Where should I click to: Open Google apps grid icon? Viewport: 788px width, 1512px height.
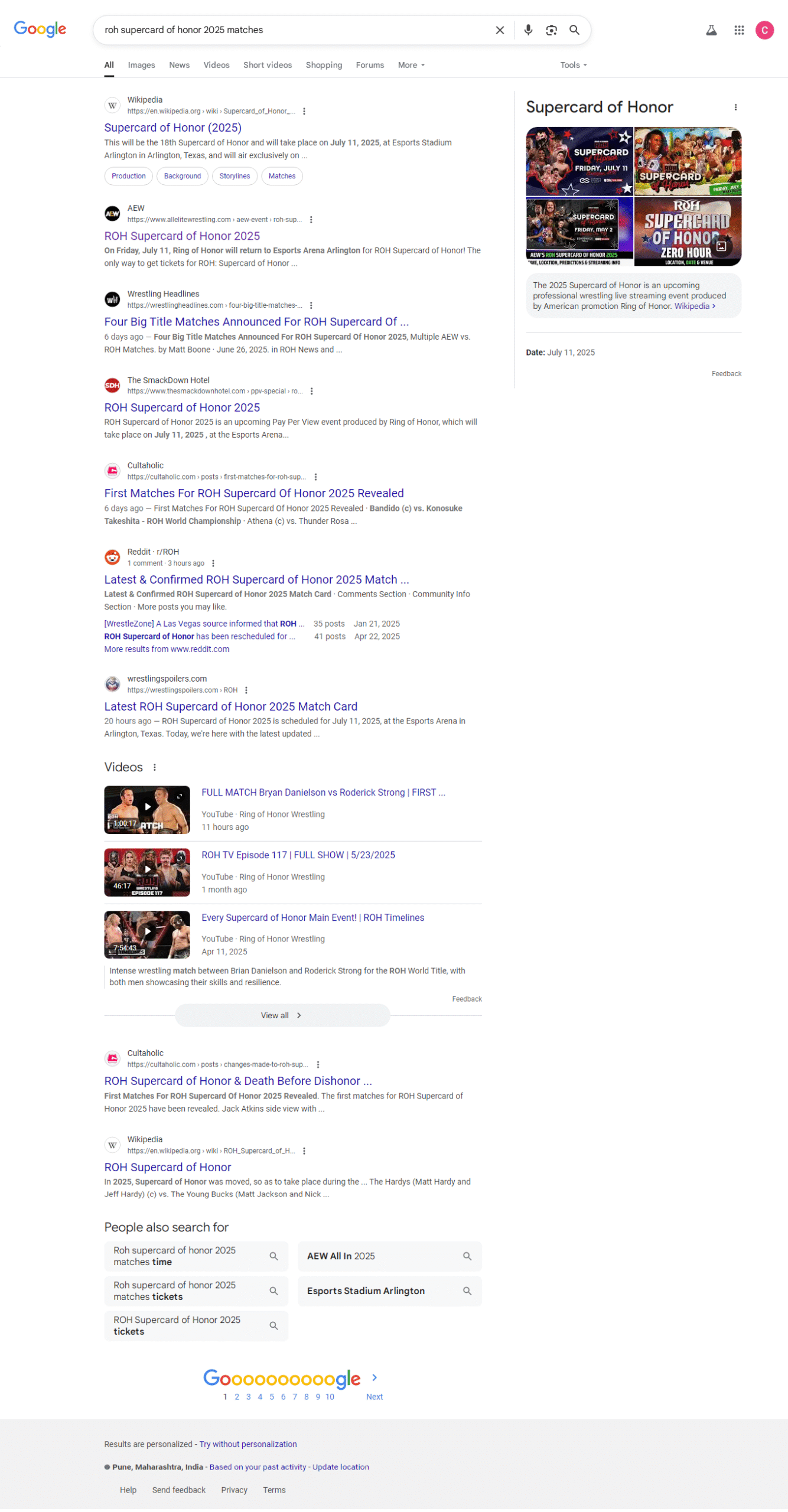click(739, 30)
